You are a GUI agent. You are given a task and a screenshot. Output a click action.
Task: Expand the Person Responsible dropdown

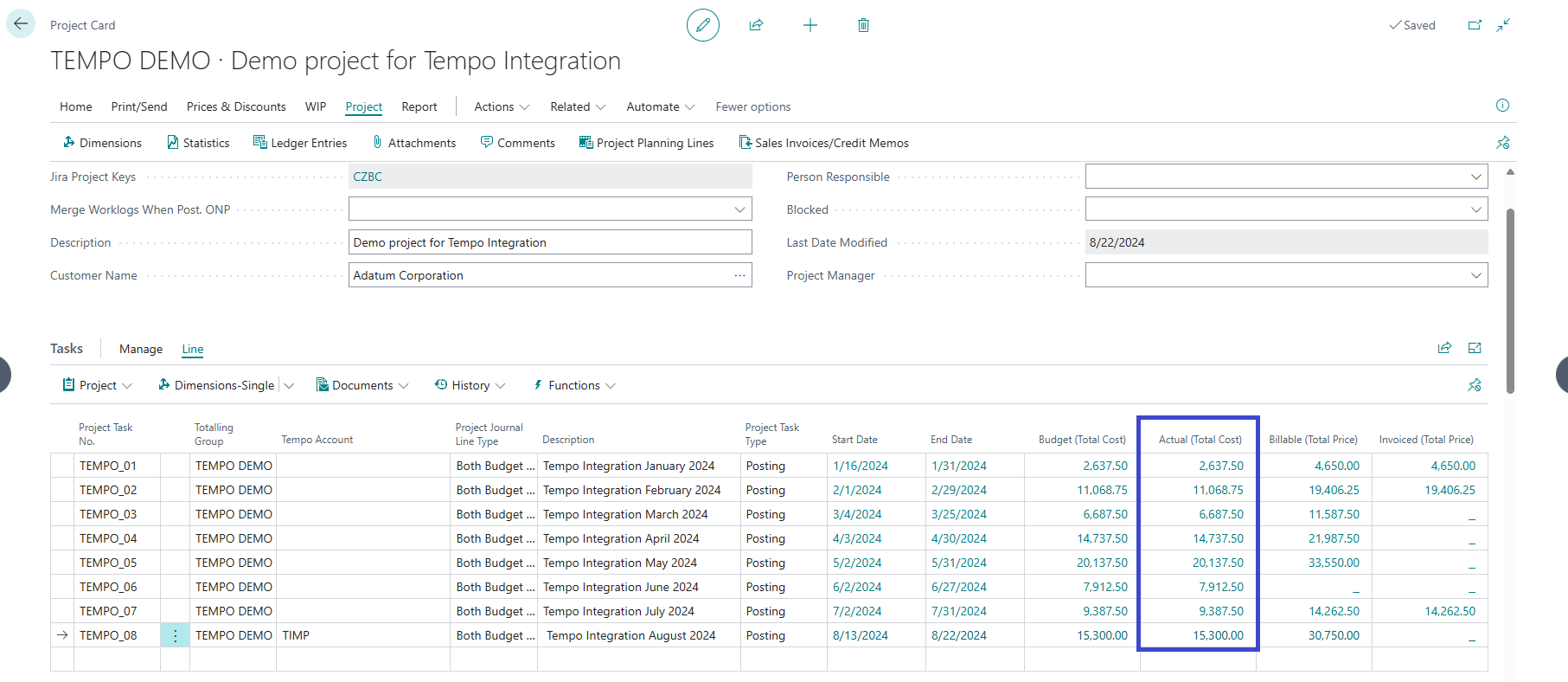(x=1475, y=177)
